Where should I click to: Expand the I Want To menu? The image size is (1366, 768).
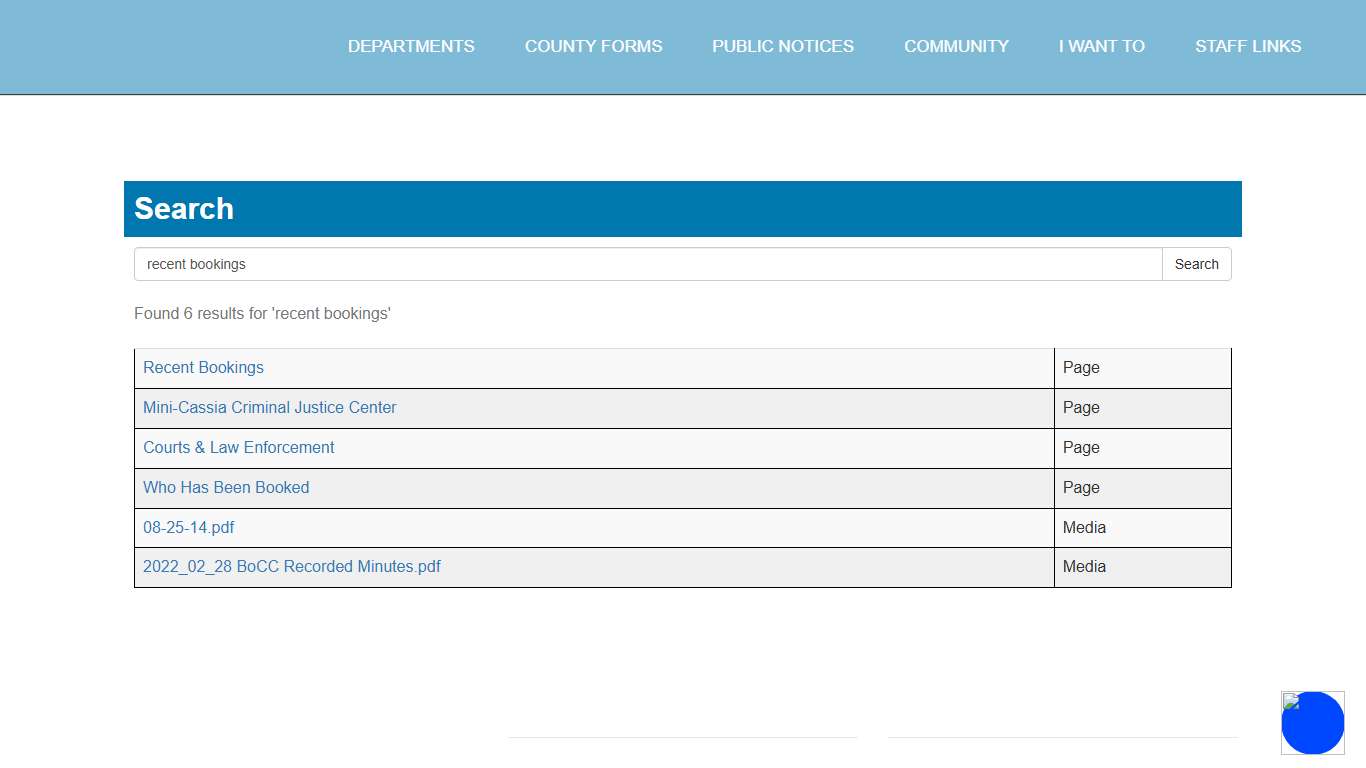click(1101, 46)
